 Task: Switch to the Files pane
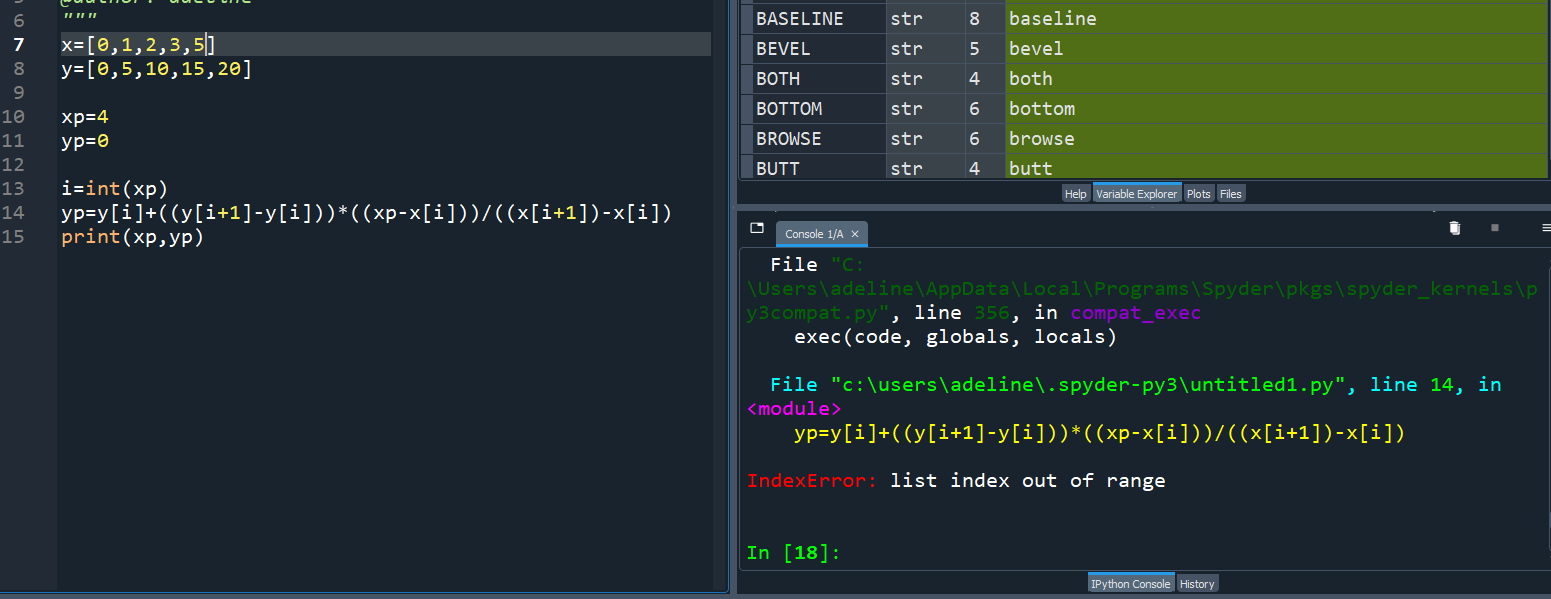coord(1230,193)
